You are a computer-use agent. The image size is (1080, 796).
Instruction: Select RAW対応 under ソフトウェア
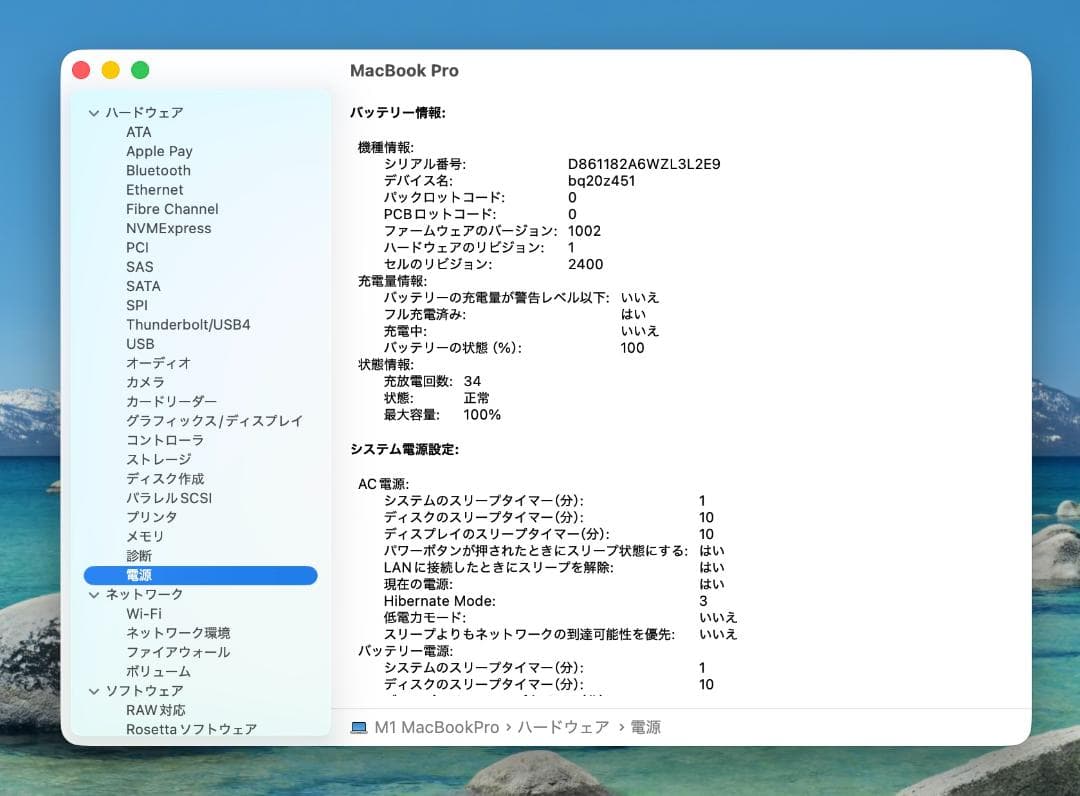(156, 711)
